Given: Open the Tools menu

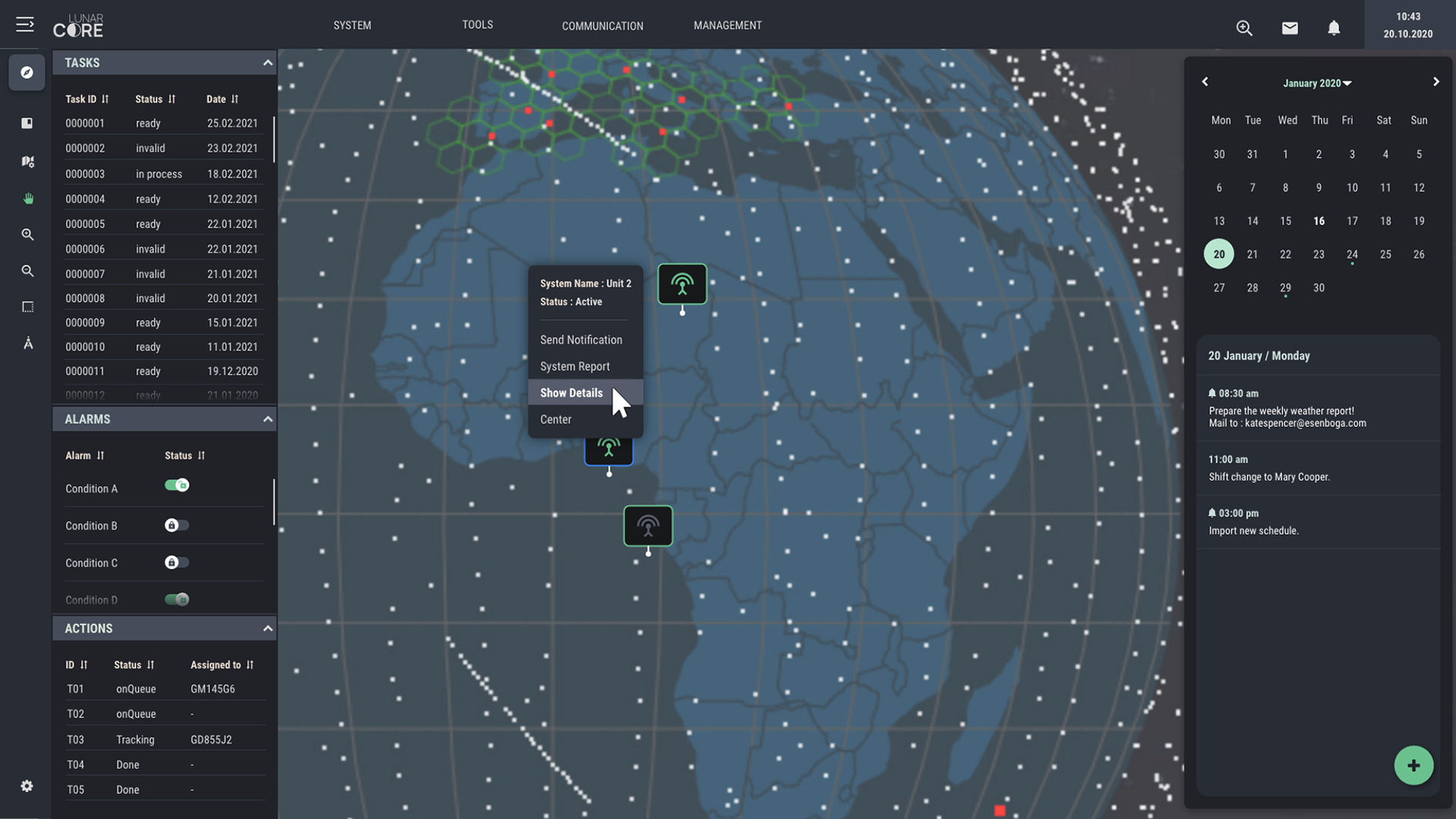Looking at the screenshot, I should [478, 25].
